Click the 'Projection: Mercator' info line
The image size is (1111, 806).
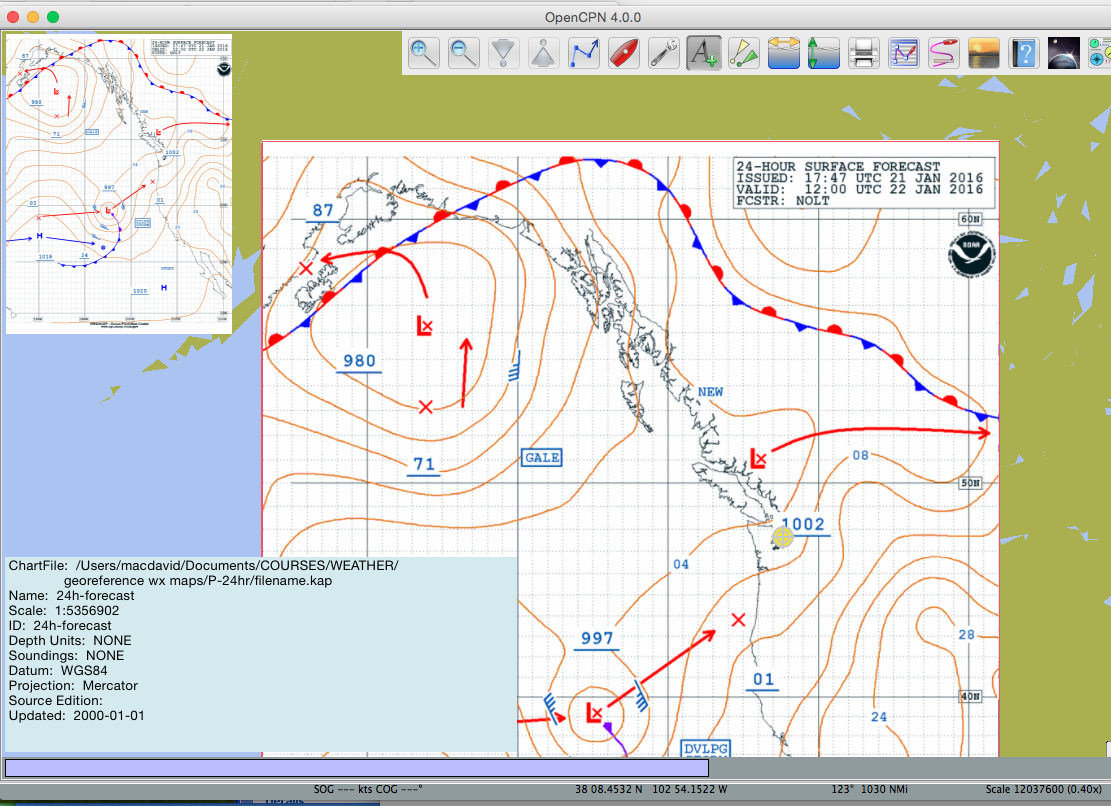click(73, 686)
